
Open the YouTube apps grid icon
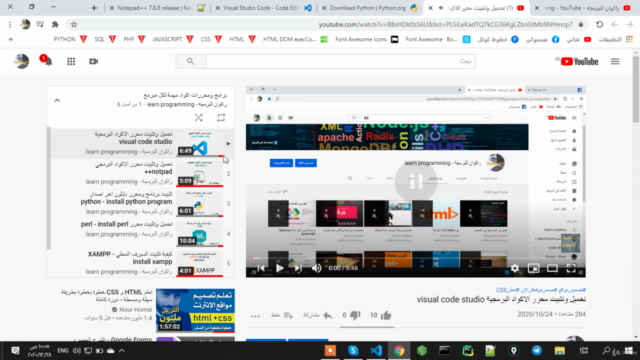71,62
